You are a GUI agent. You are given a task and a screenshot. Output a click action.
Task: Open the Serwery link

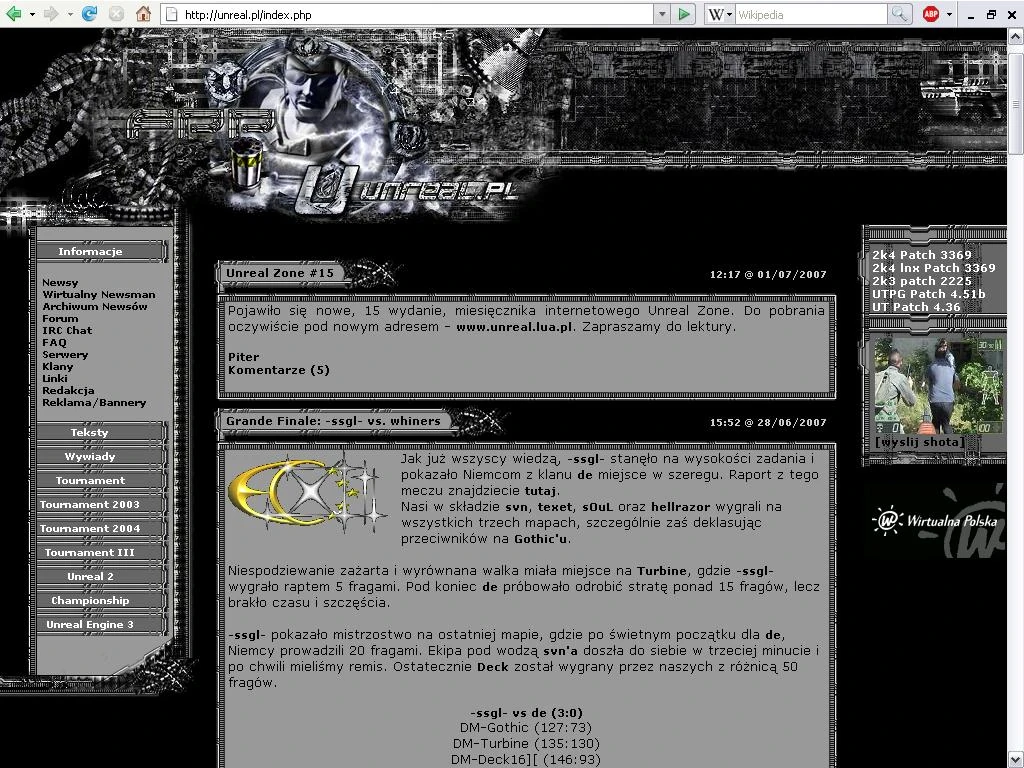tap(65, 355)
